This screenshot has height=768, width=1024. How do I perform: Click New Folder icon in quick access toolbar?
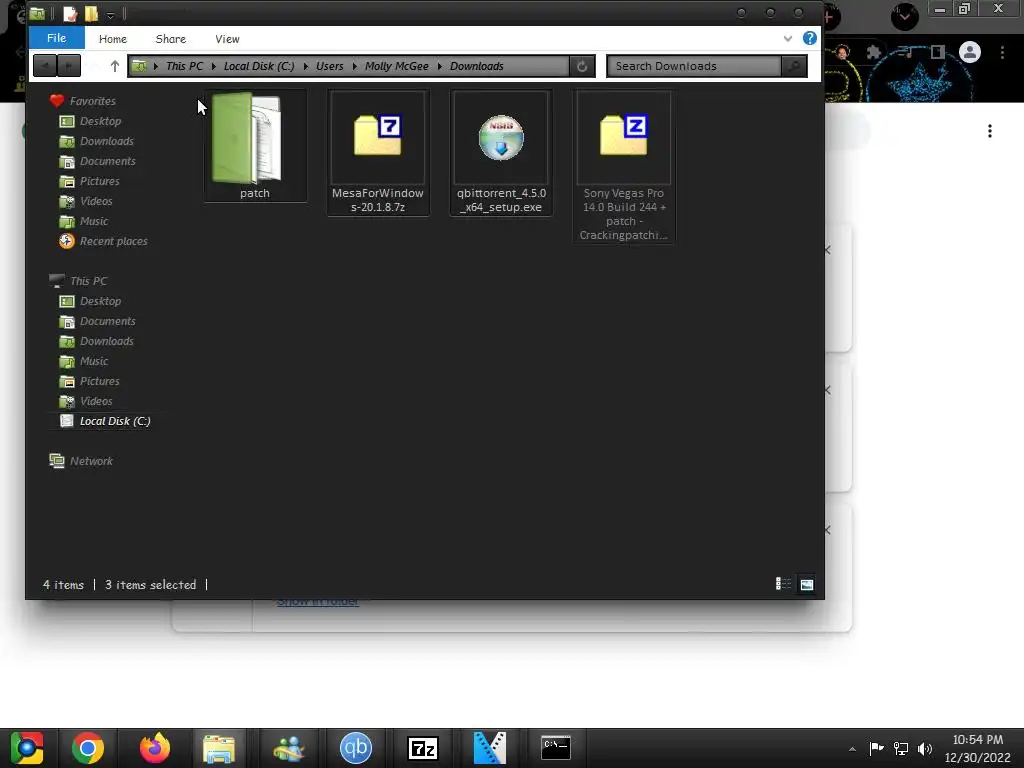pyautogui.click(x=91, y=14)
